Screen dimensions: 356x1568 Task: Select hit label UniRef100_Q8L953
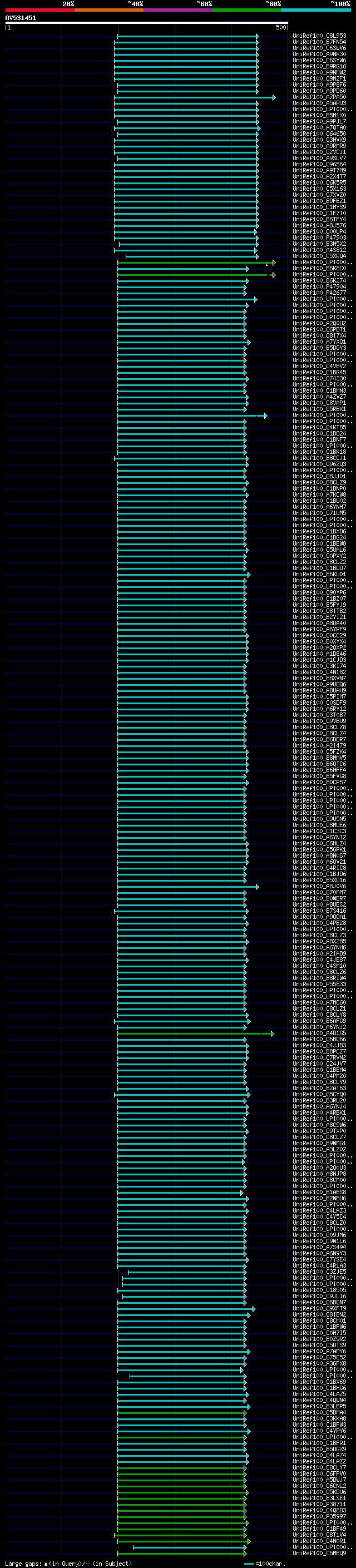(319, 36)
